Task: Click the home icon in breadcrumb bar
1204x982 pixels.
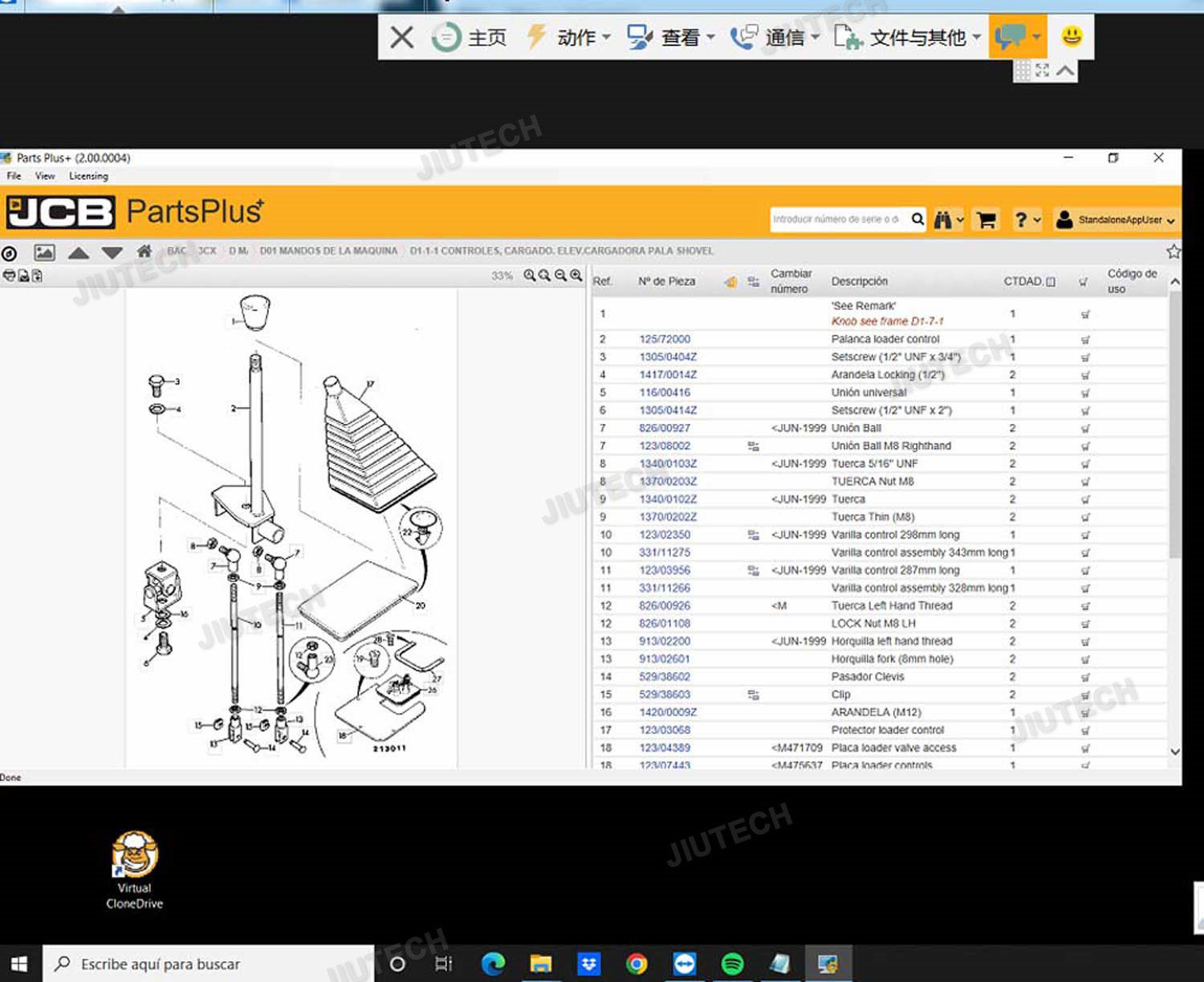Action: point(144,251)
